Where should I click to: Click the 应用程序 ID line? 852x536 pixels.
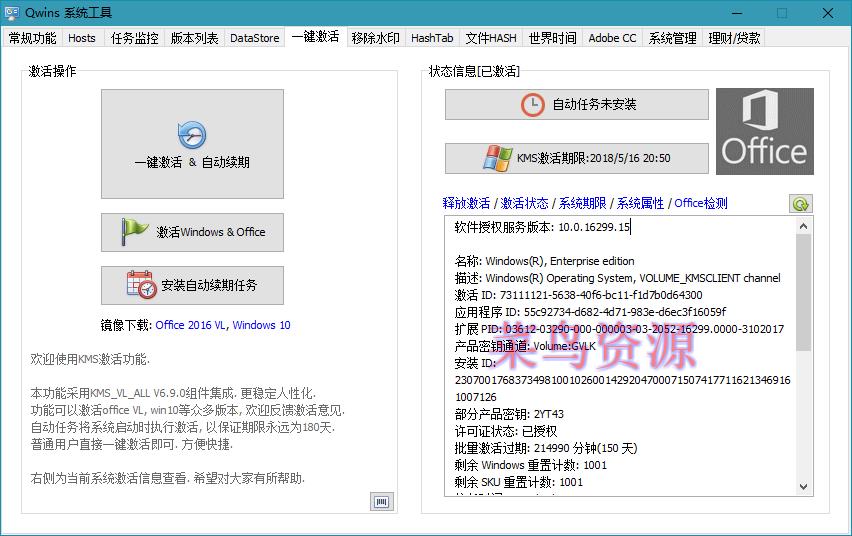click(590, 312)
